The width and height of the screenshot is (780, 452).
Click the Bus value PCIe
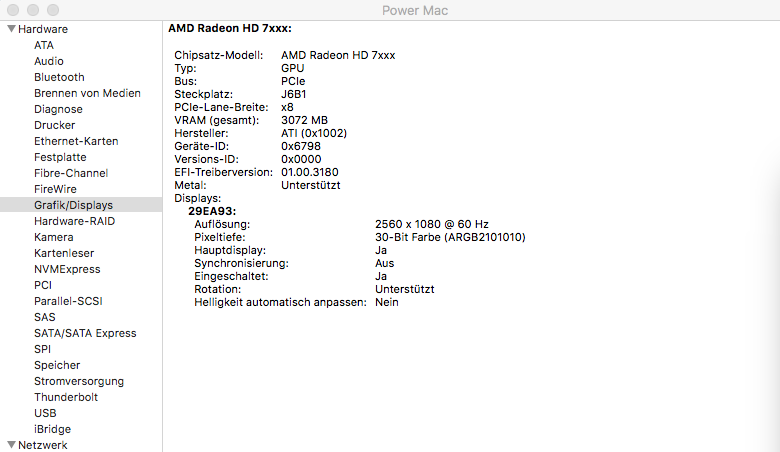click(x=293, y=81)
